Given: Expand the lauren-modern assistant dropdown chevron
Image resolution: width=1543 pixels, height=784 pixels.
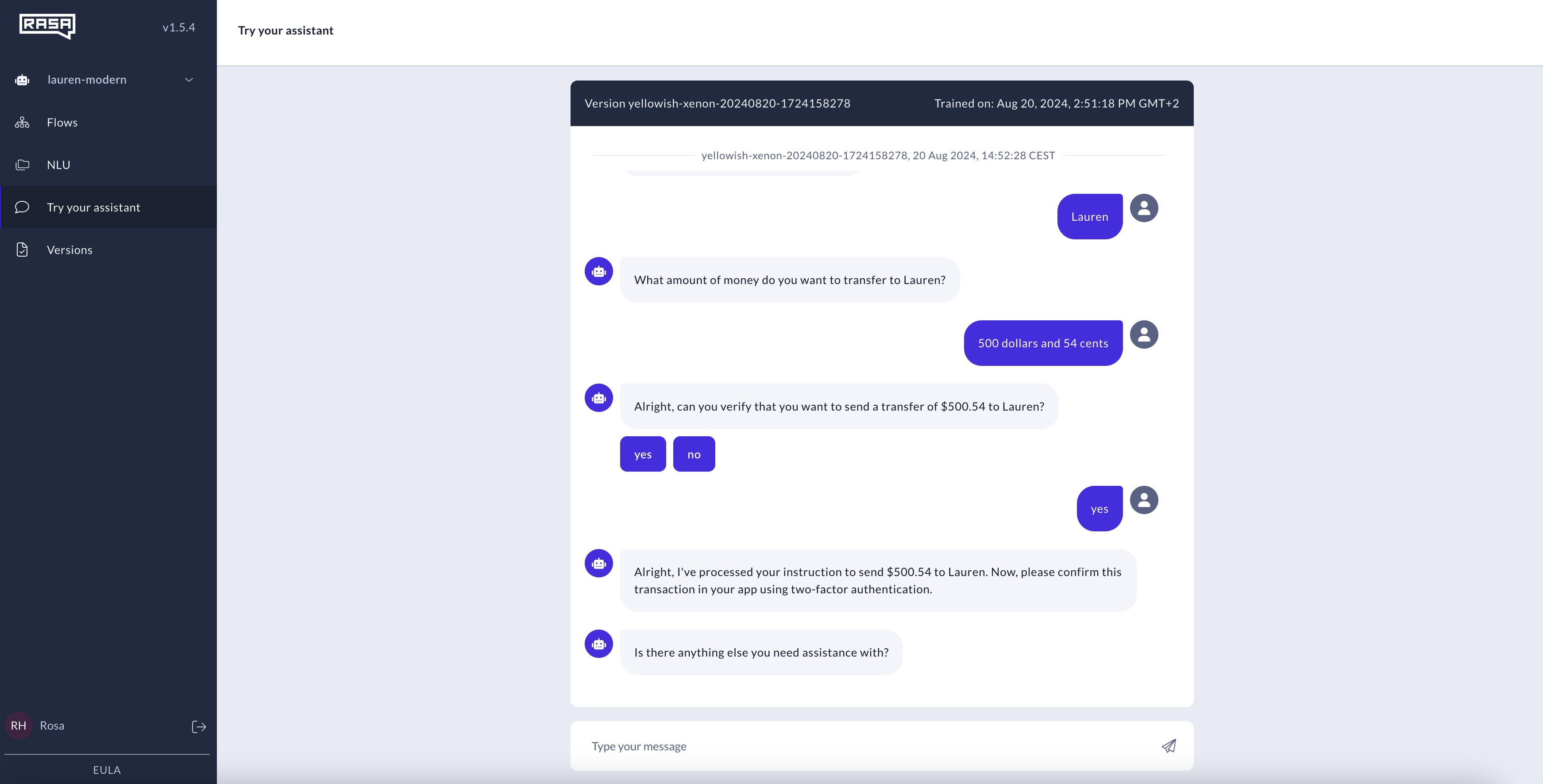Looking at the screenshot, I should coord(189,80).
